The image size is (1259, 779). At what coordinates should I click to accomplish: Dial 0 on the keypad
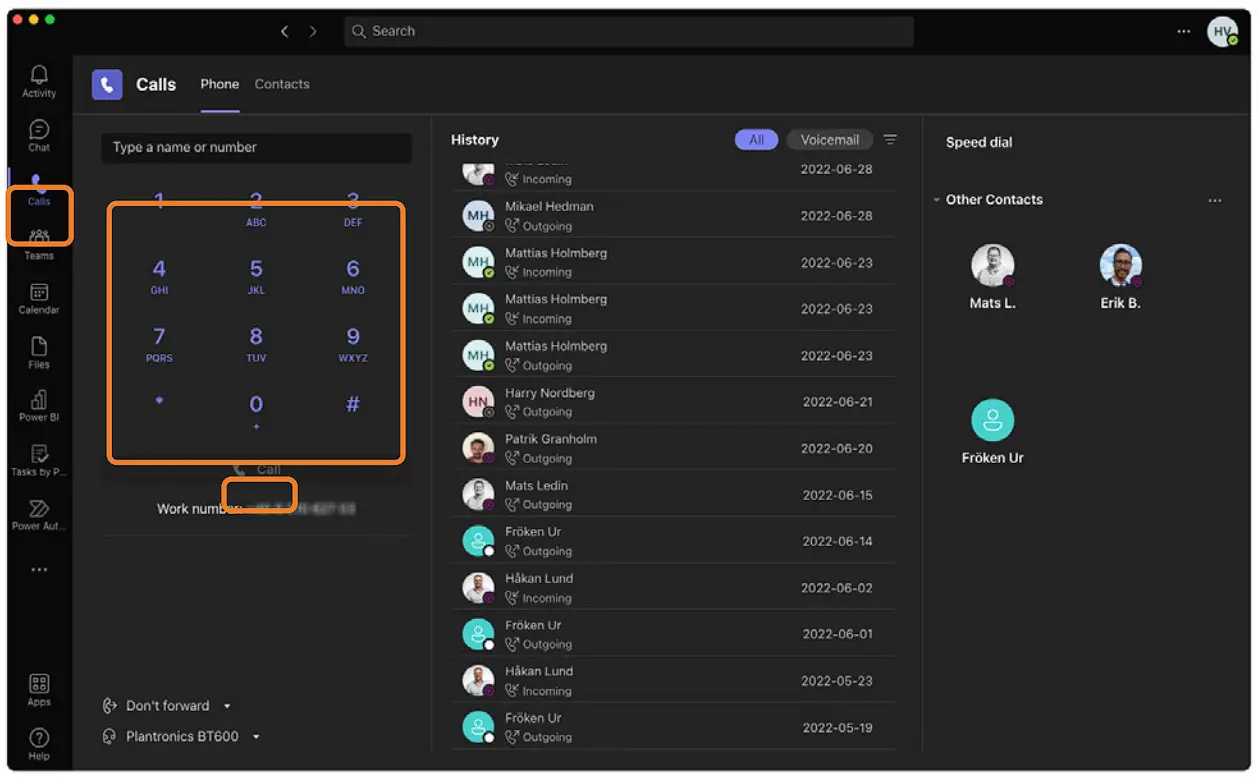(256, 411)
